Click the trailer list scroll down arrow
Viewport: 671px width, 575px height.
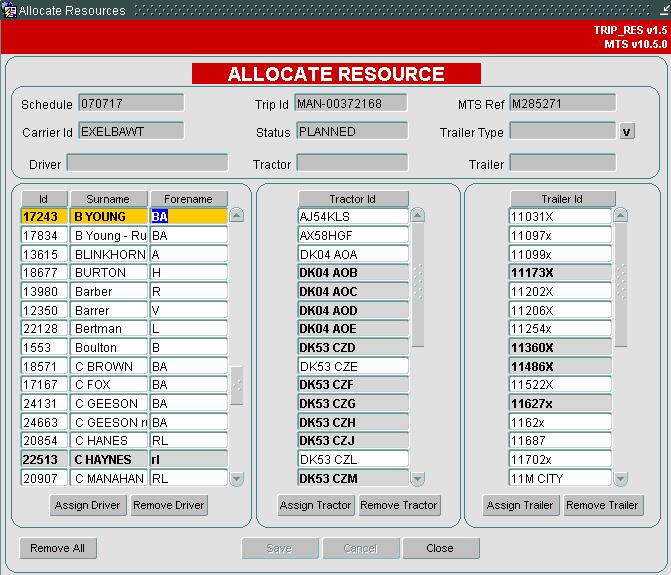pyautogui.click(x=621, y=478)
